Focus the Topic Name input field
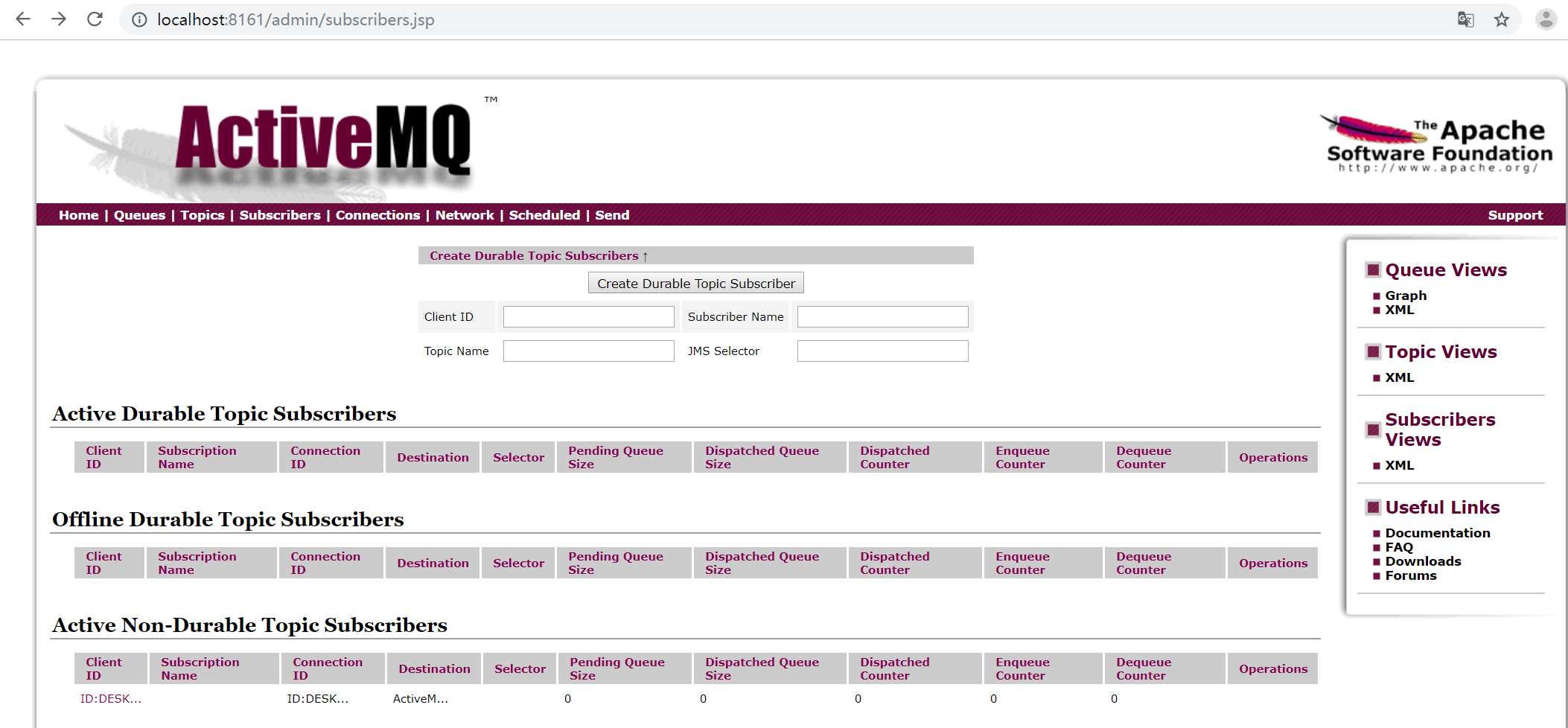The width and height of the screenshot is (1568, 728). [x=589, y=351]
